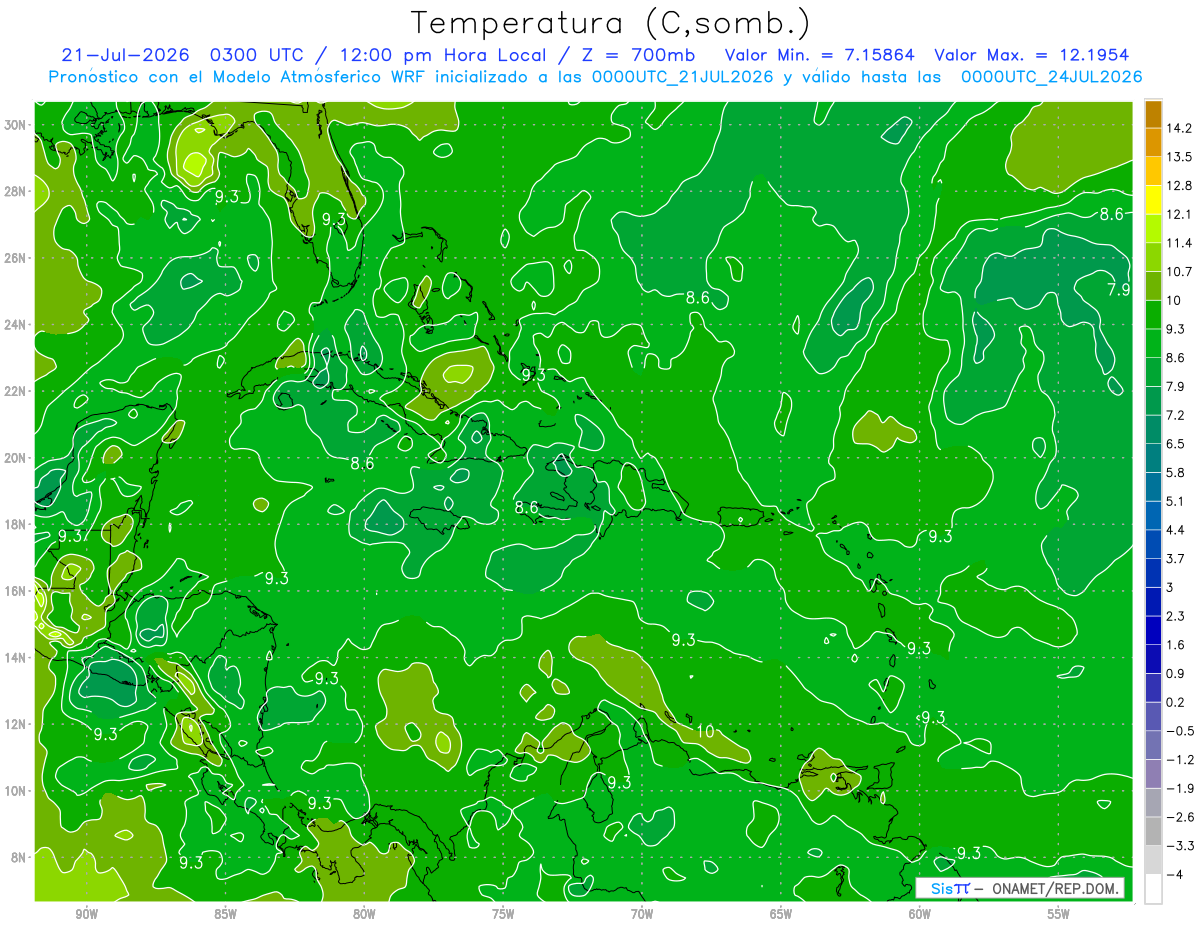The width and height of the screenshot is (1200, 927).
Task: Click the 5.8 label on the color scale
Action: (1175, 473)
